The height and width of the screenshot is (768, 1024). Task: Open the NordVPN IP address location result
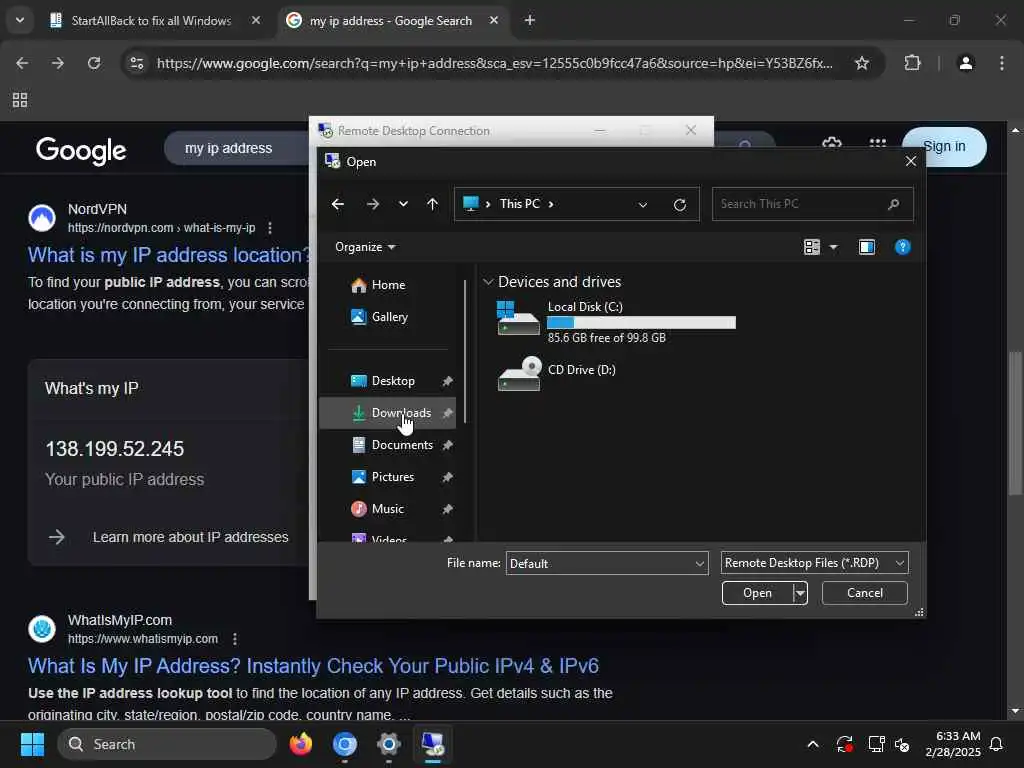(169, 255)
